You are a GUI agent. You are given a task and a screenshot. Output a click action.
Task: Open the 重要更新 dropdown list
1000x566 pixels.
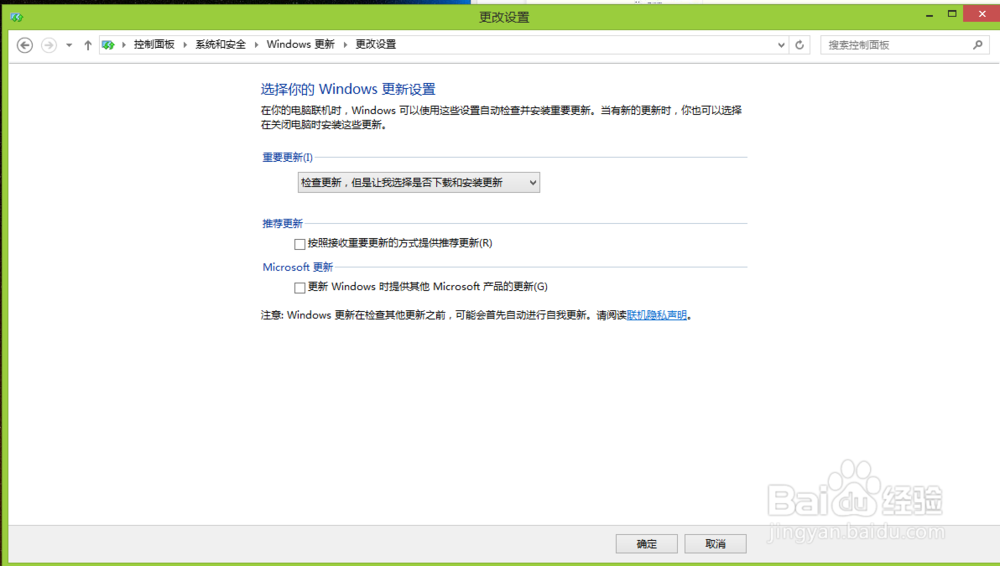(x=418, y=182)
